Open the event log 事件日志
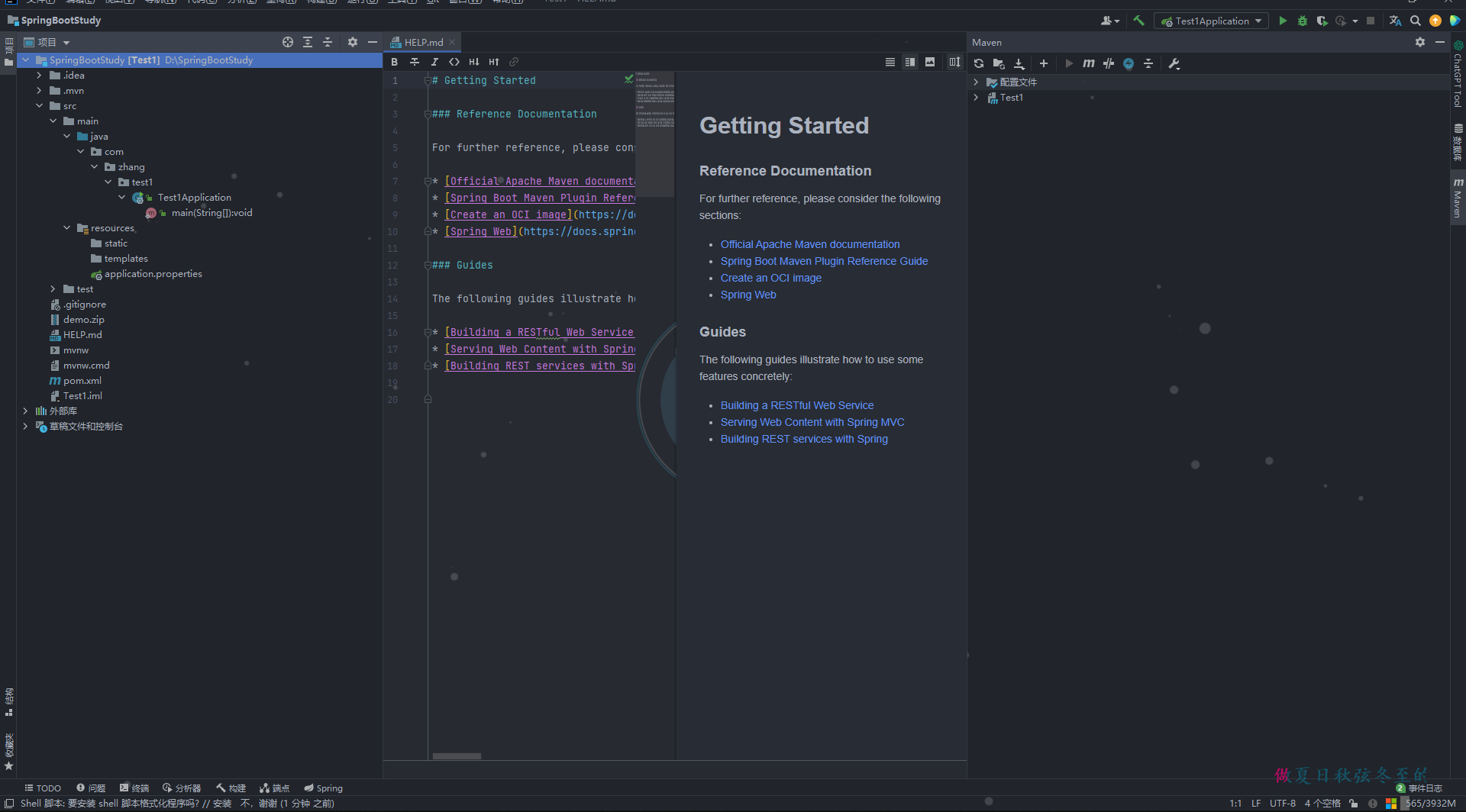Image resolution: width=1466 pixels, height=812 pixels. tap(1419, 788)
